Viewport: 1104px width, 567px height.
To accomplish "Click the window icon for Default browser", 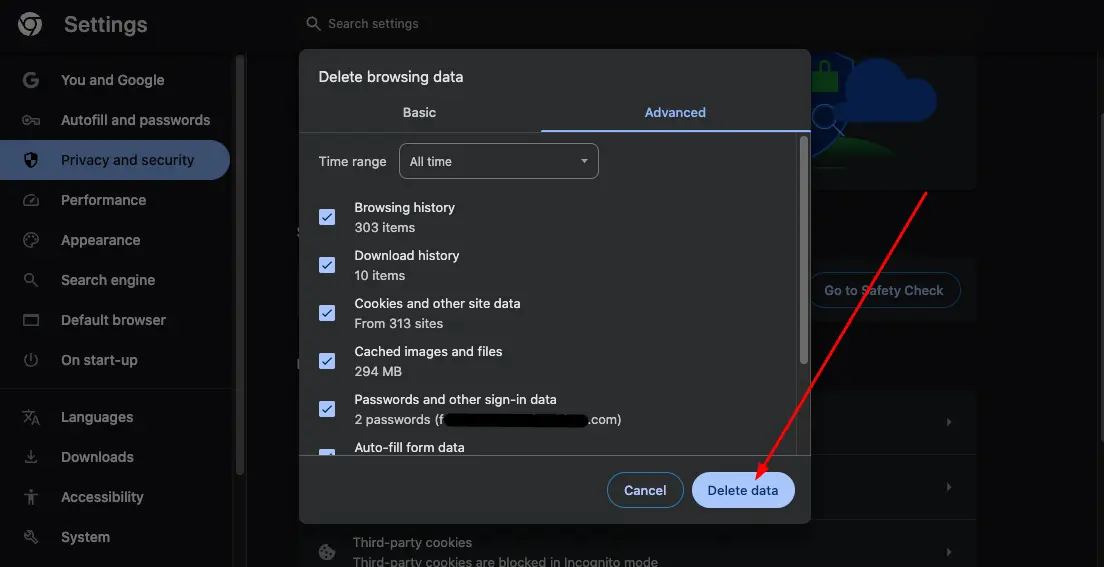I will point(30,320).
